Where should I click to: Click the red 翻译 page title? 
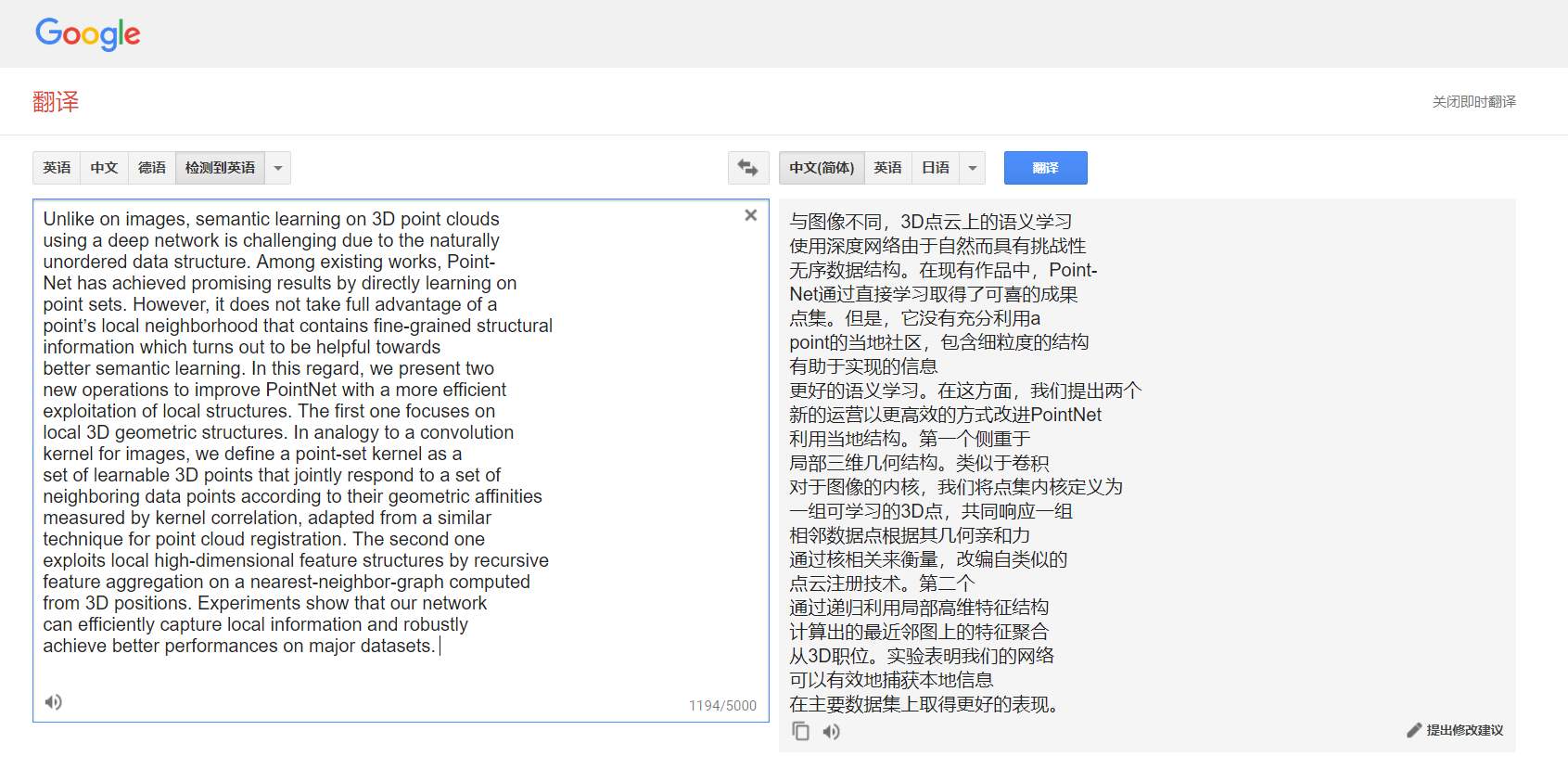tap(56, 102)
